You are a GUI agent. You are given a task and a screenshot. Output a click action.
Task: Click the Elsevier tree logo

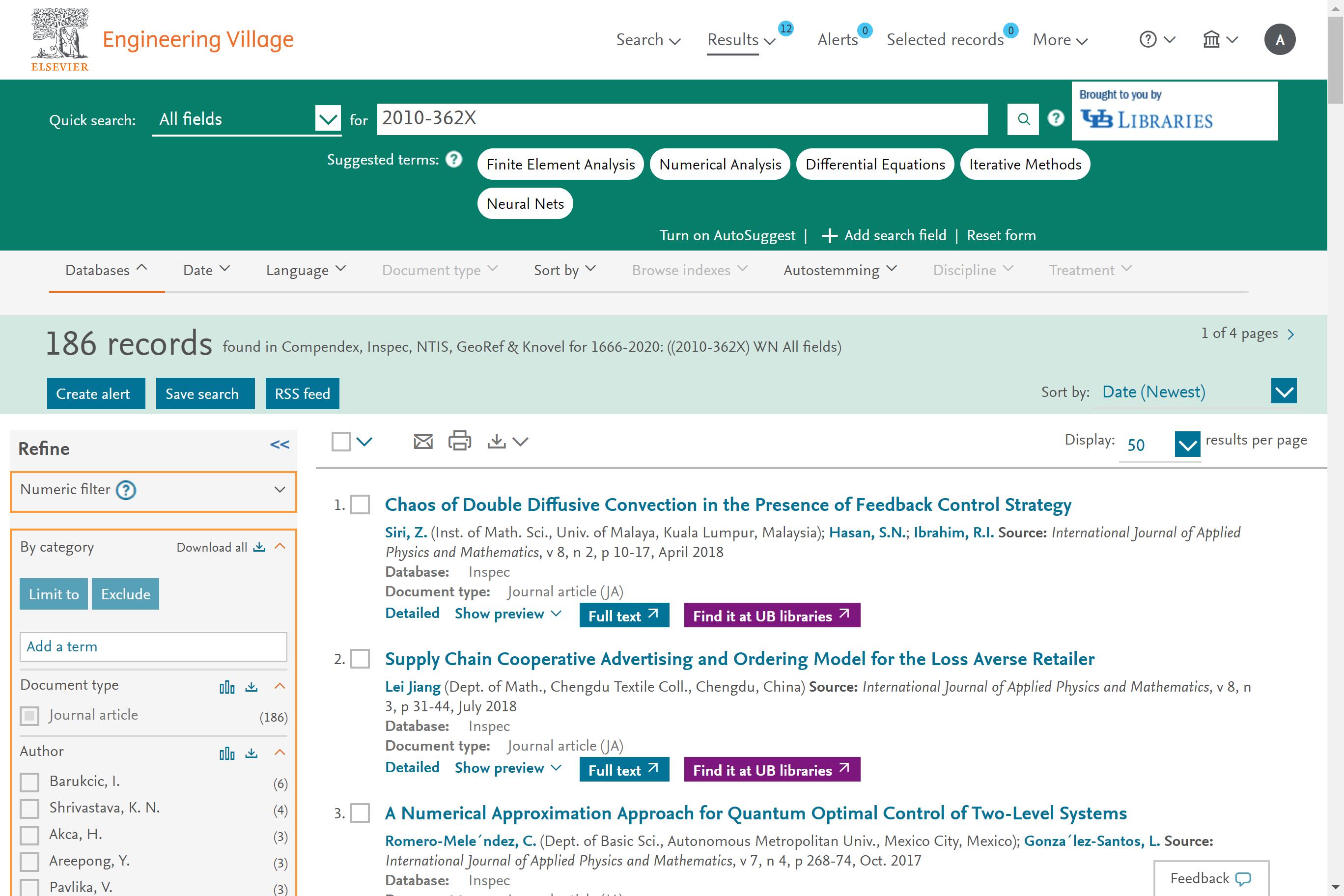(x=59, y=39)
